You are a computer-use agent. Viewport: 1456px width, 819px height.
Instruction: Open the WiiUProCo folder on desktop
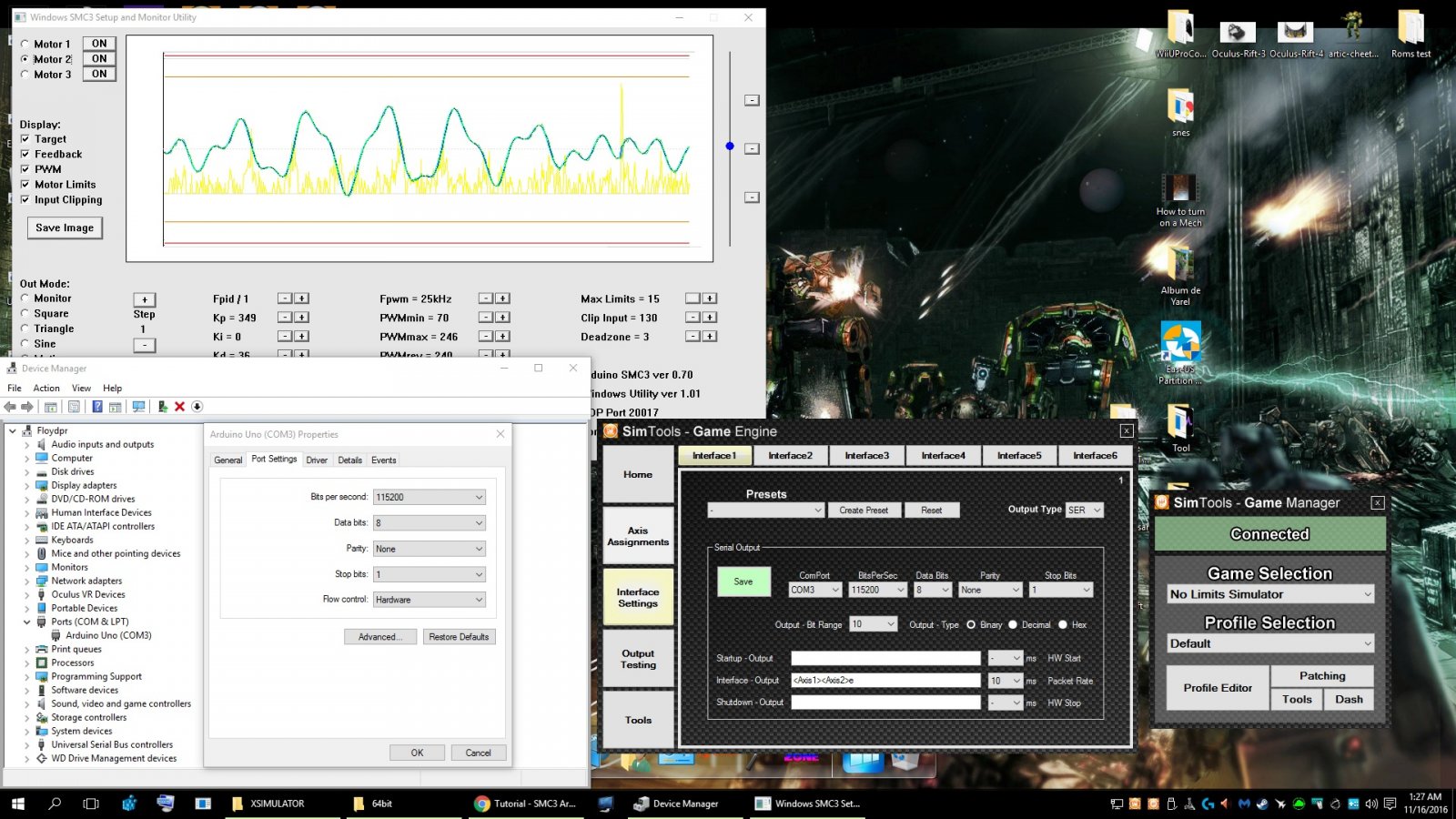[x=1180, y=35]
